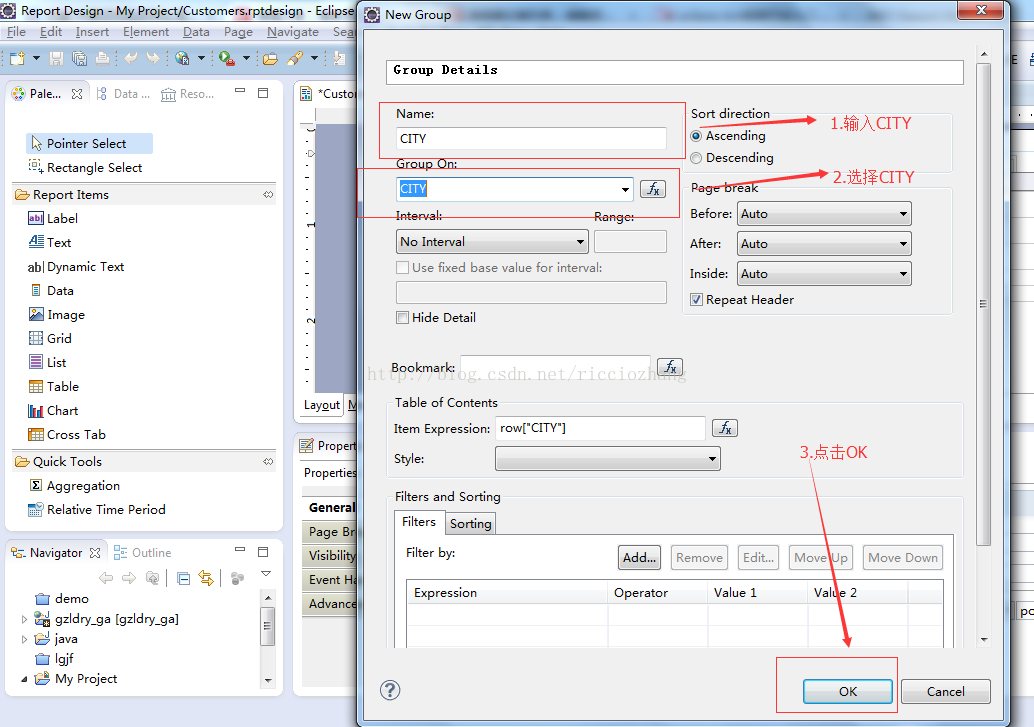The image size is (1034, 727).
Task: Select Ascending sort direction
Action: coord(696,136)
